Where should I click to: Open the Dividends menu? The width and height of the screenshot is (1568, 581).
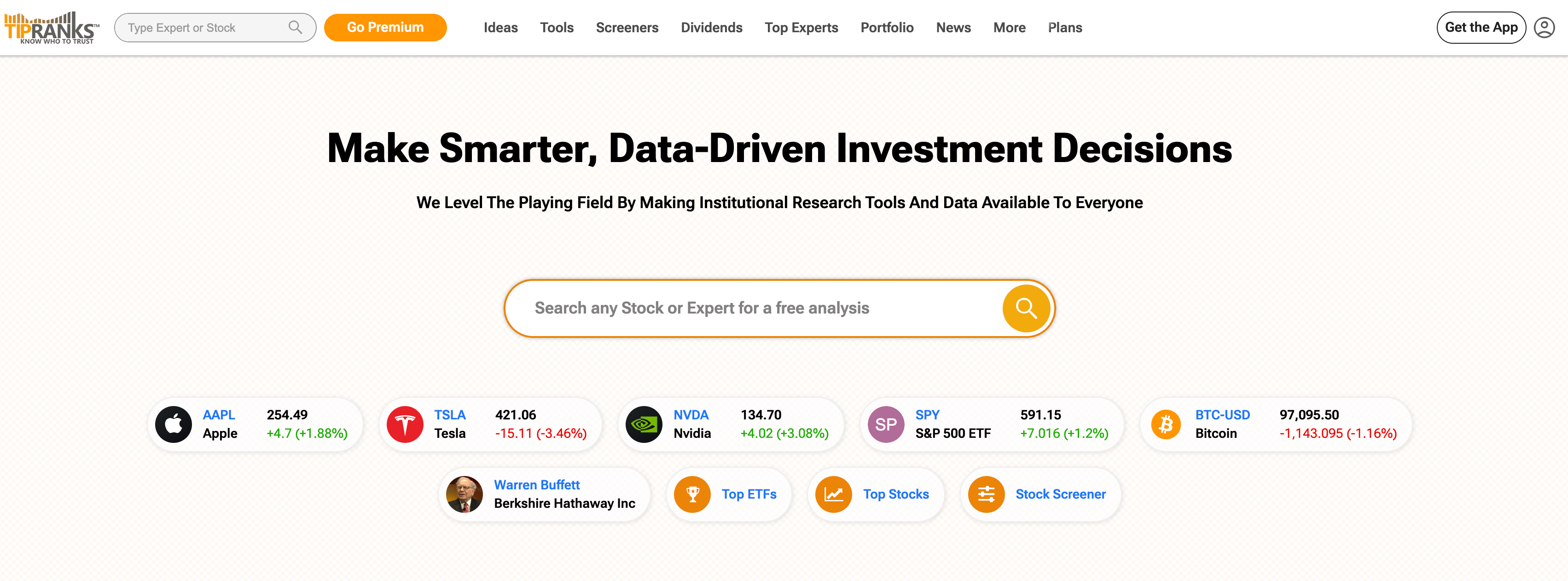coord(712,28)
